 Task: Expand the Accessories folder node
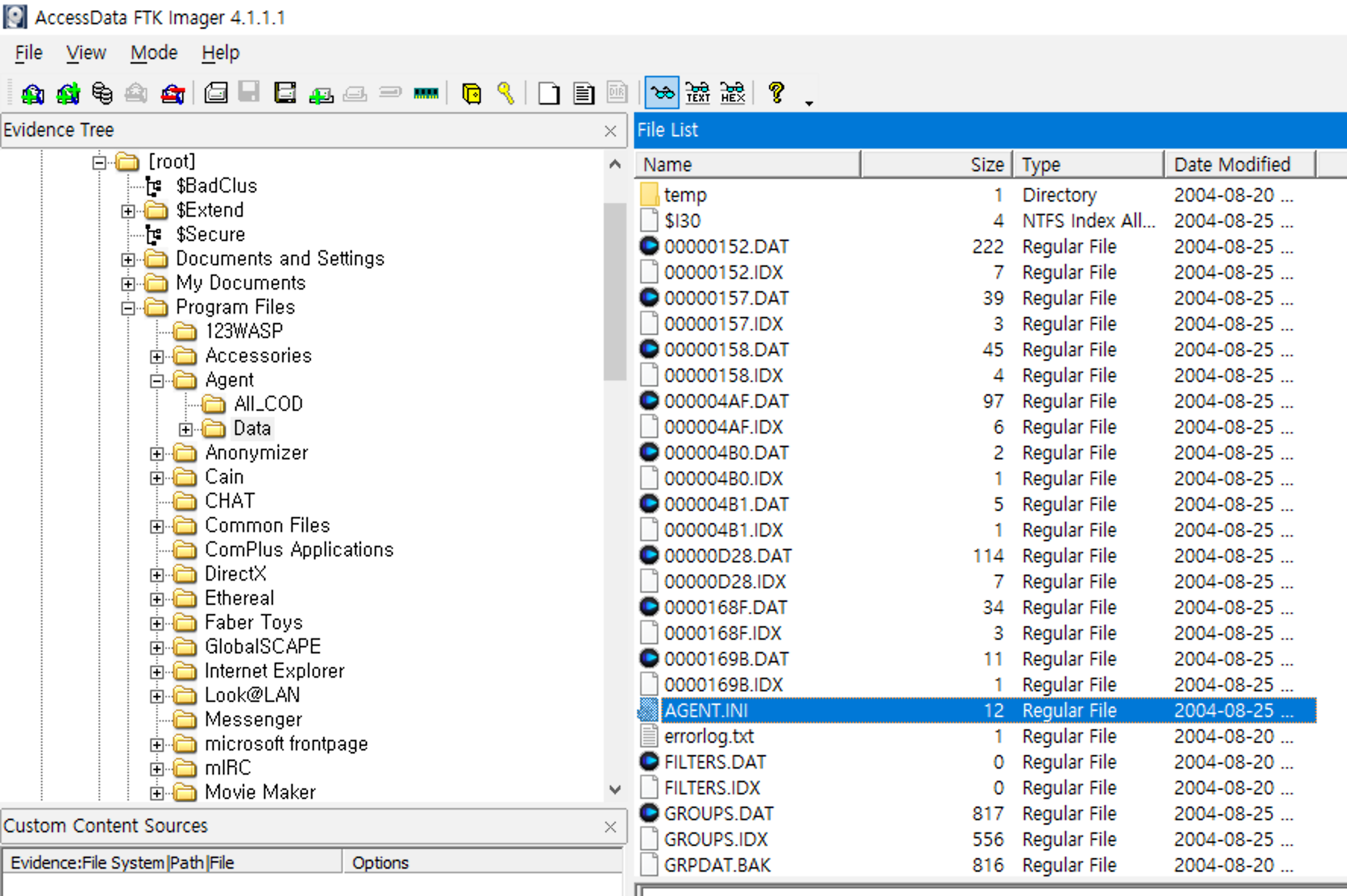[157, 356]
